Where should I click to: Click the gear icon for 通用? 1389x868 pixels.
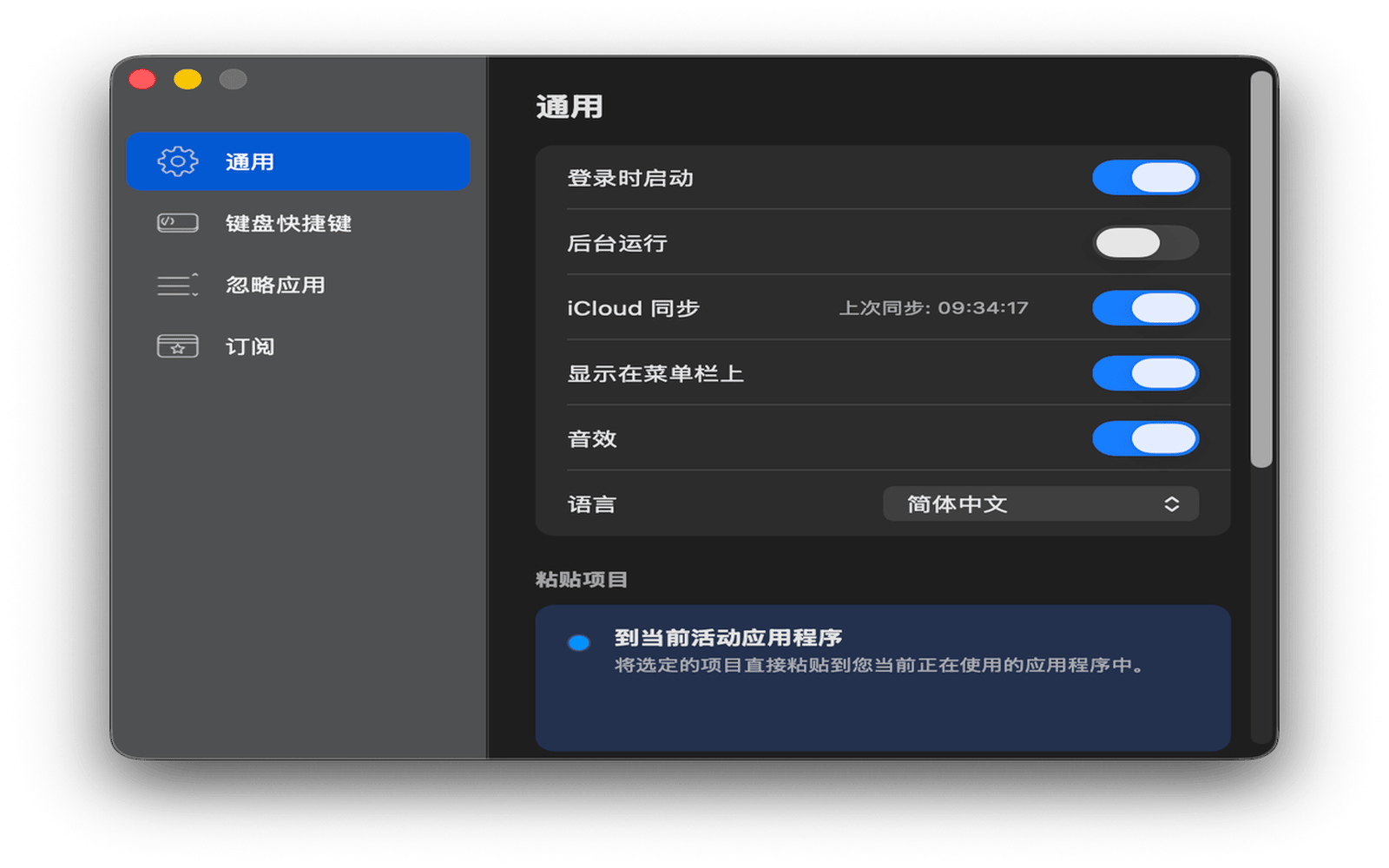[177, 161]
